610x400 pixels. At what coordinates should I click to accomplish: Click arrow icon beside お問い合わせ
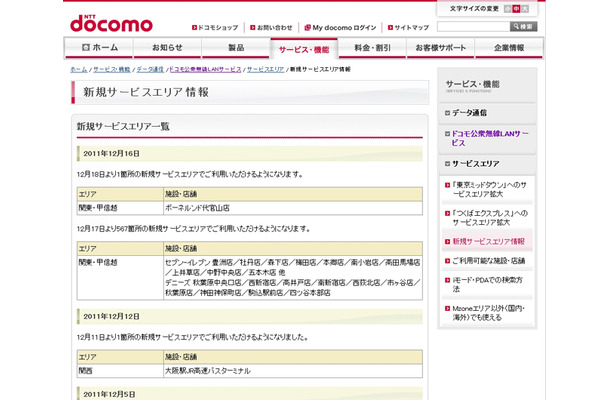(253, 28)
